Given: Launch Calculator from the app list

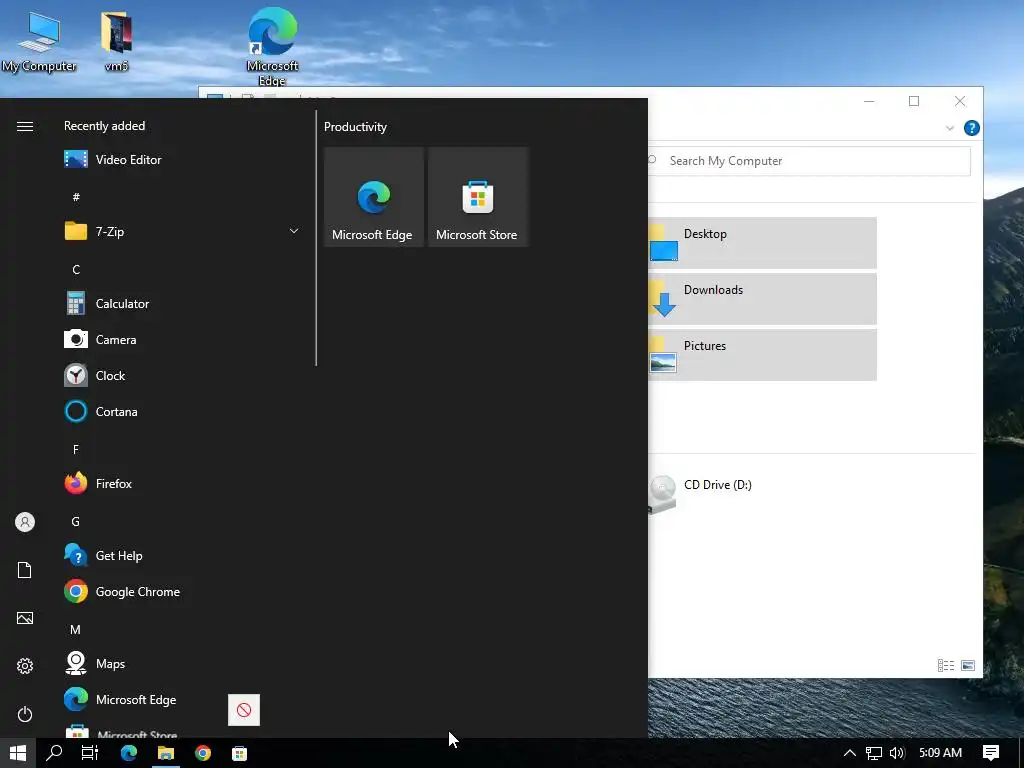Looking at the screenshot, I should tap(180, 304).
